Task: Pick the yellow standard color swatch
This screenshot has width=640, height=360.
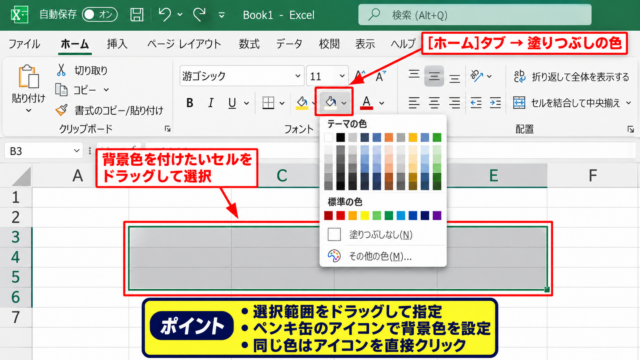Action: 364,215
